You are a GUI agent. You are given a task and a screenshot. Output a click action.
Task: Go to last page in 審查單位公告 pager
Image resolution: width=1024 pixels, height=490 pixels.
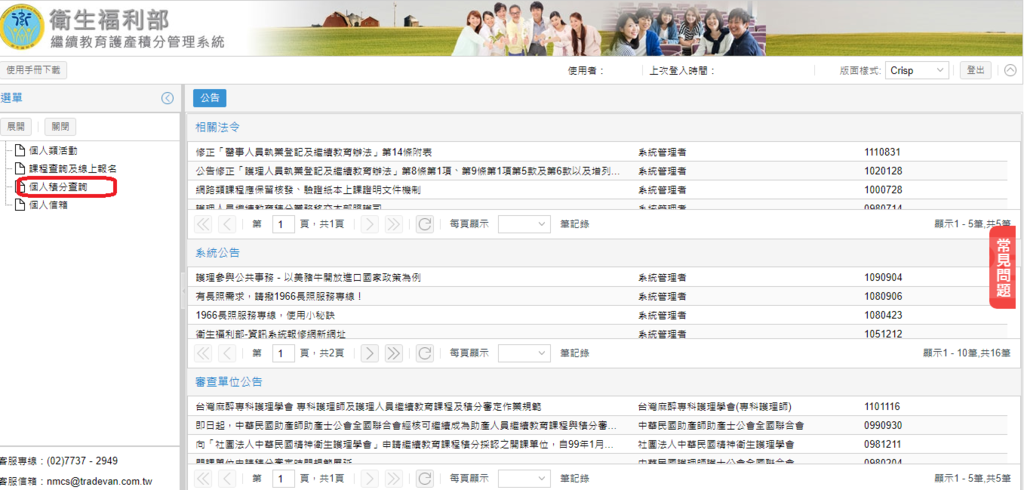[x=393, y=478]
